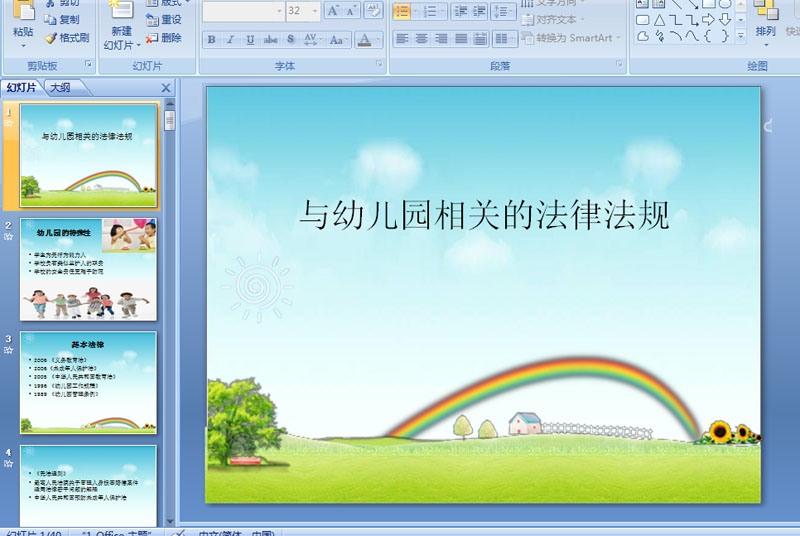Viewport: 800px width, 536px height.
Task: Switch to the 大纲 outline tab
Action: click(60, 87)
